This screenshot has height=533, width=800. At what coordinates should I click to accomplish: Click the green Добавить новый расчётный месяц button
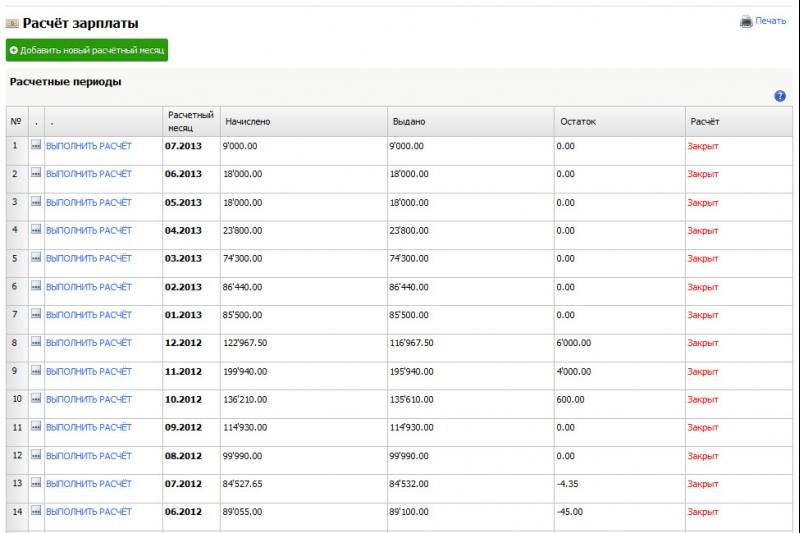[x=87, y=50]
